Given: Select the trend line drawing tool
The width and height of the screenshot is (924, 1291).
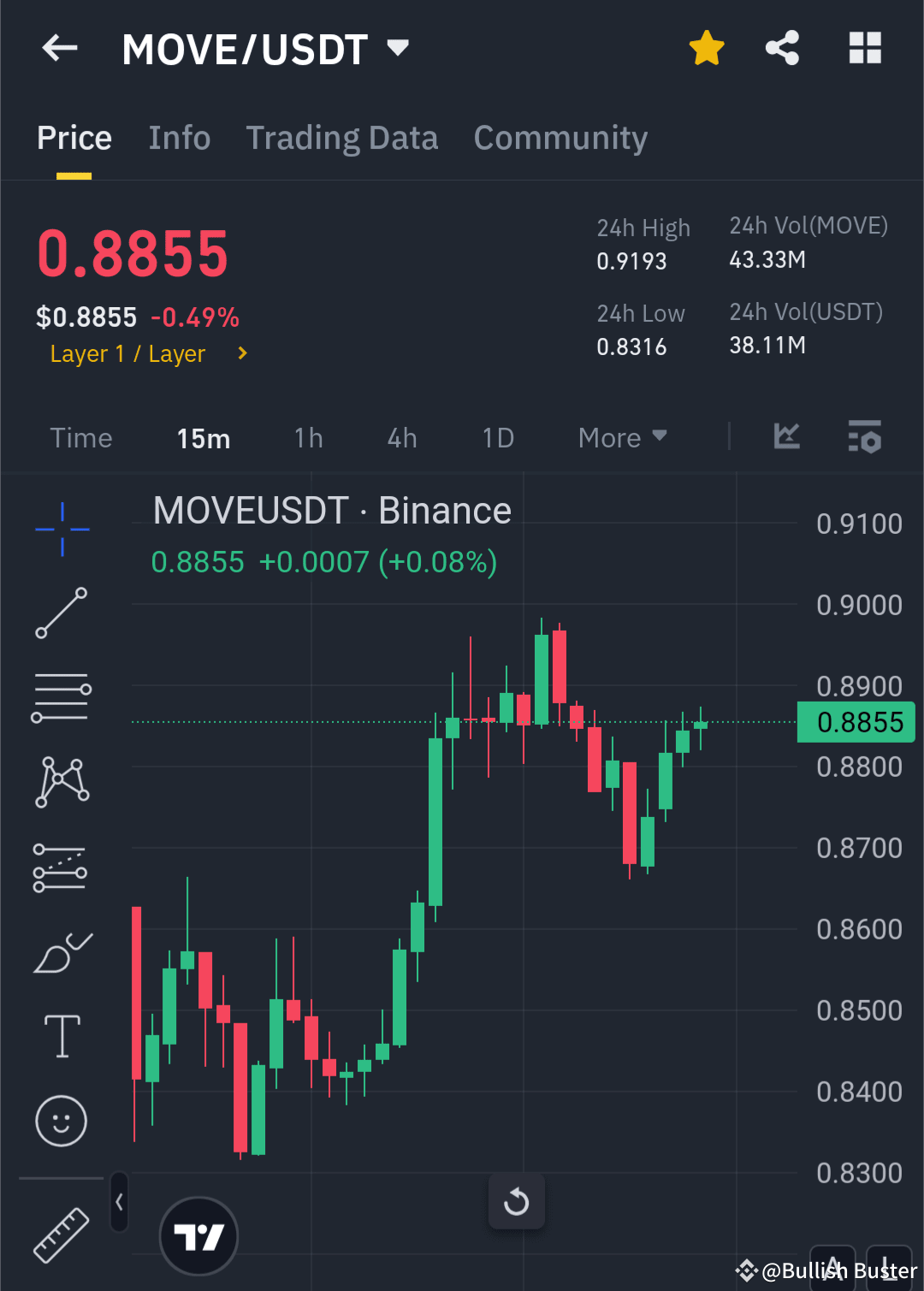Looking at the screenshot, I should click(61, 613).
